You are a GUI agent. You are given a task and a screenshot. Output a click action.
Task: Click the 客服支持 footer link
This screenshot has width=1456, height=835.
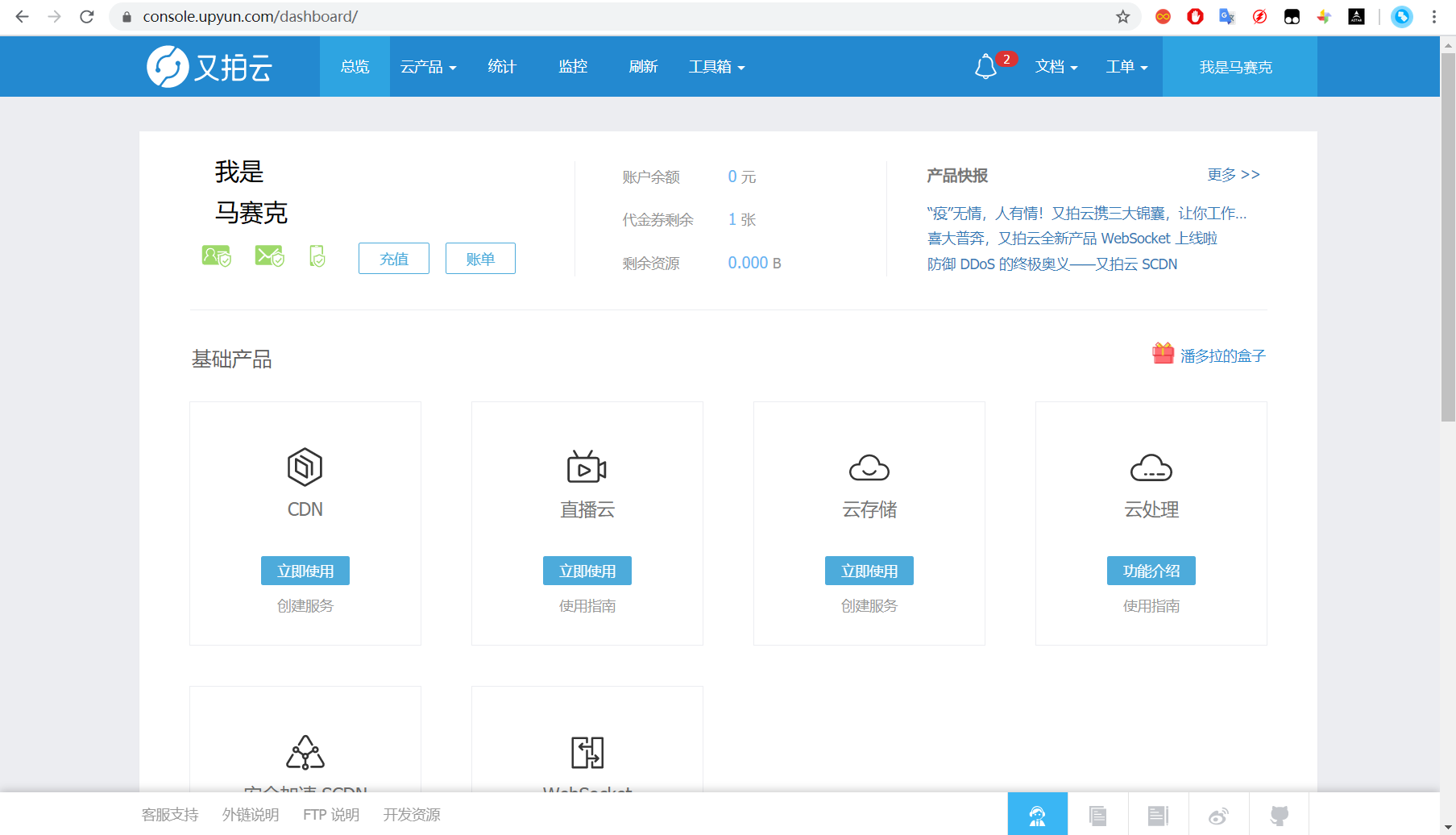click(x=170, y=815)
